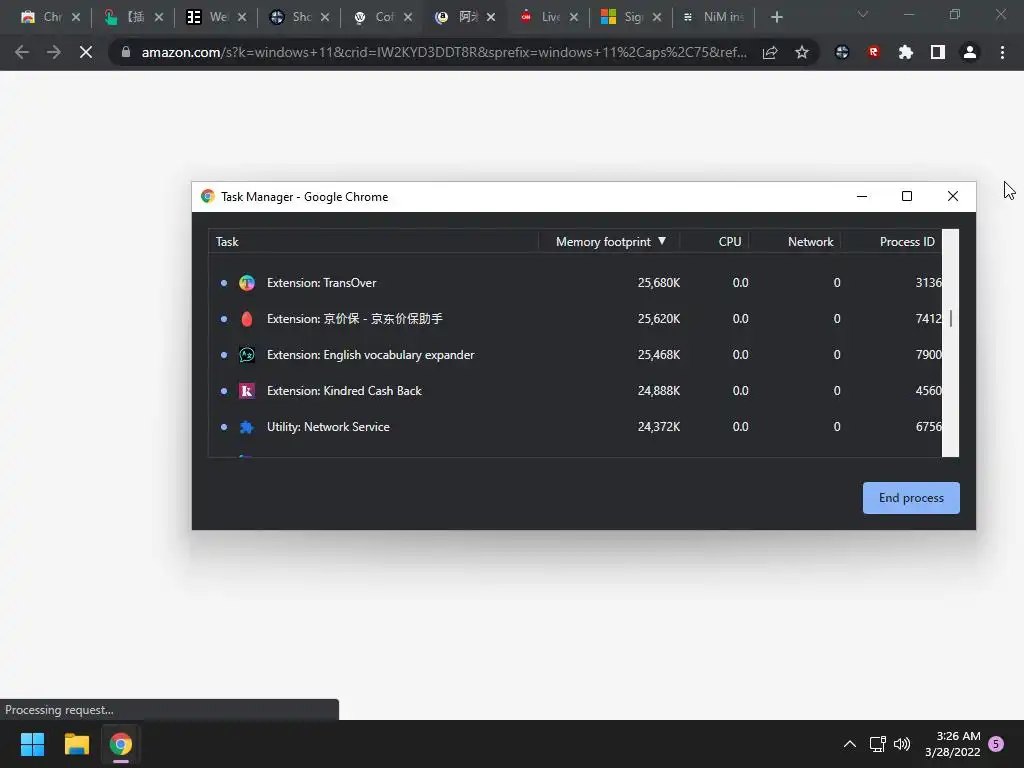1024x768 pixels.
Task: Select the Utility: Network Service row
Action: [575, 426]
